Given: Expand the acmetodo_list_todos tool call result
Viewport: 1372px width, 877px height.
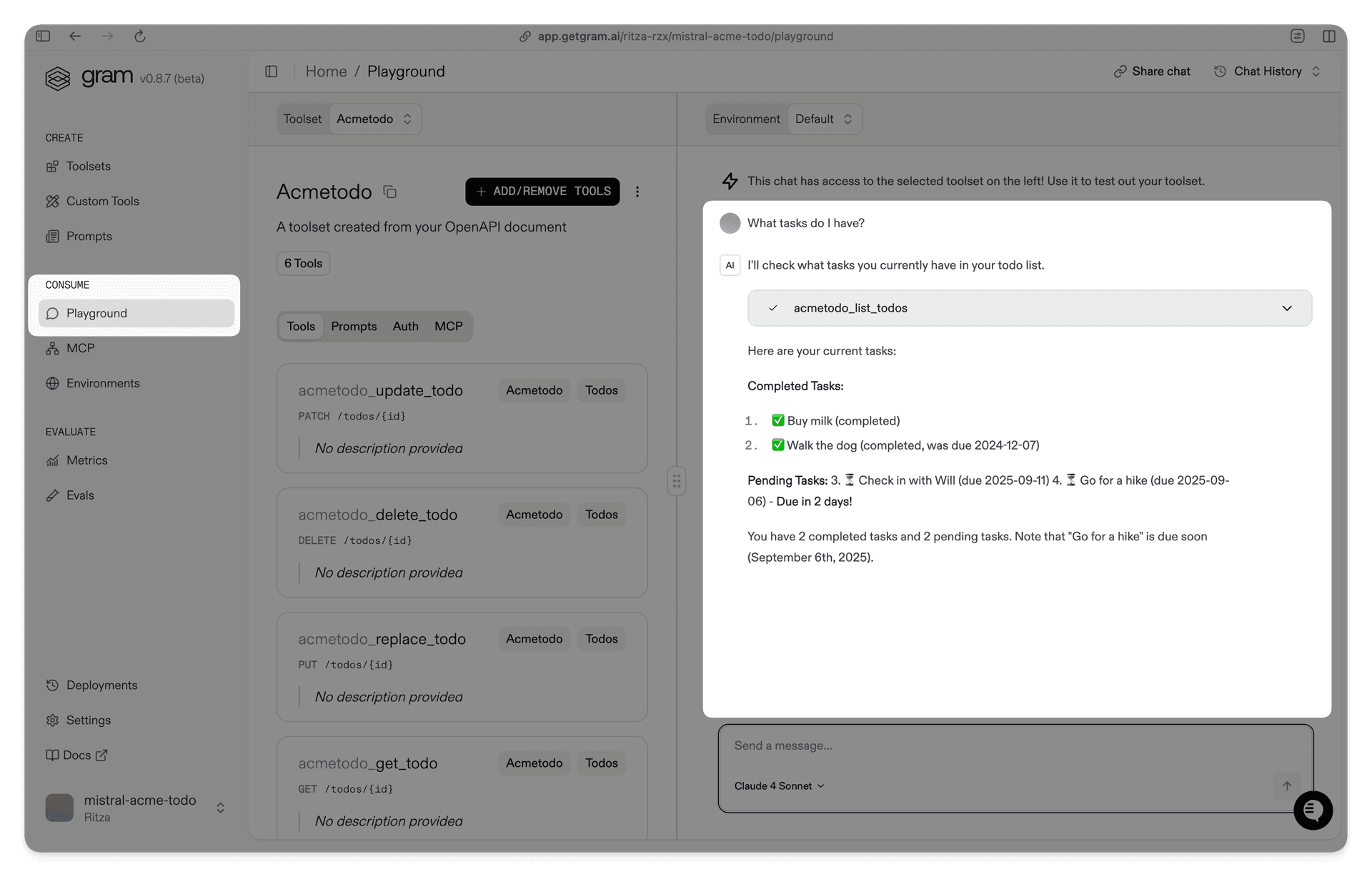Looking at the screenshot, I should pos(1287,308).
